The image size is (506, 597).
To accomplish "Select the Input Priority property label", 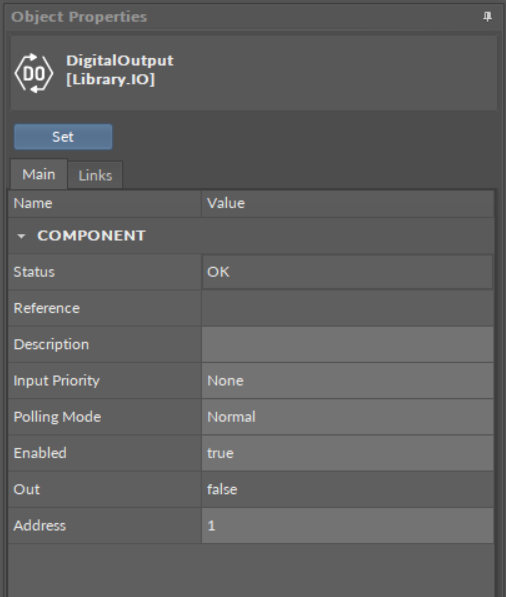I will (x=57, y=381).
